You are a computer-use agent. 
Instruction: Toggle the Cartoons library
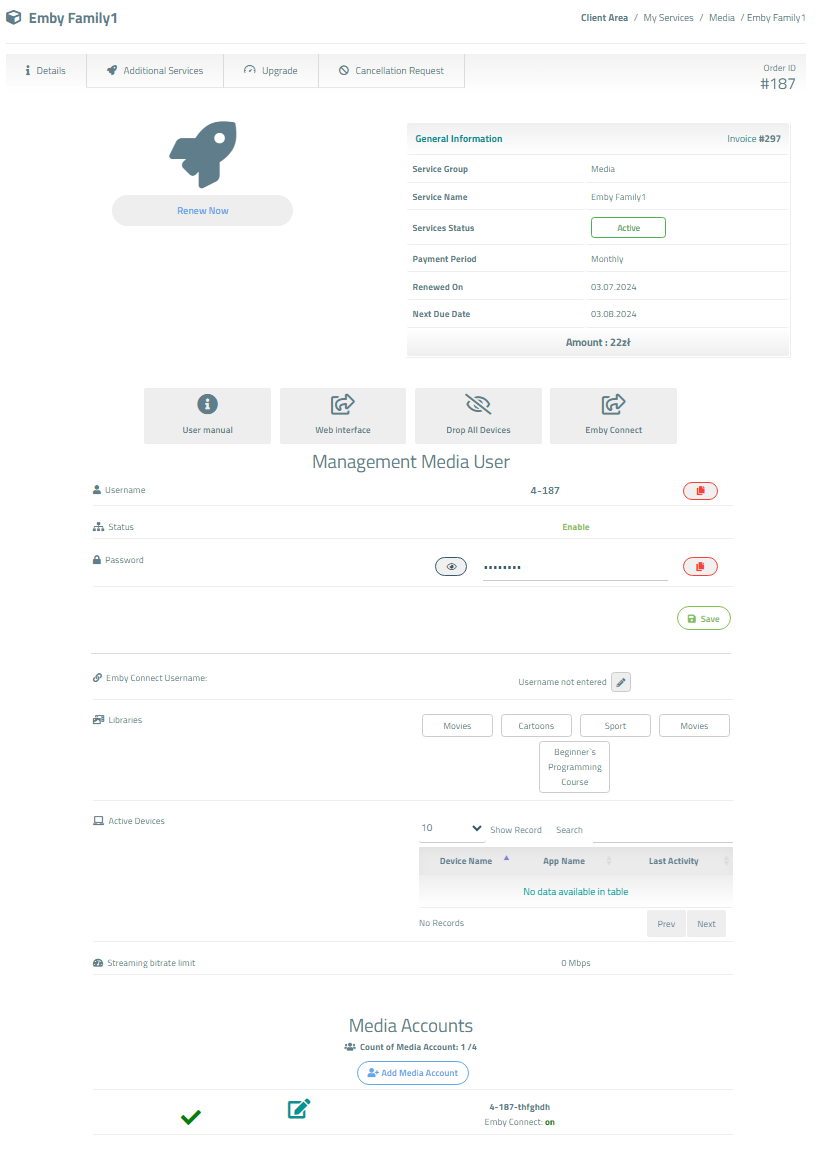[537, 726]
